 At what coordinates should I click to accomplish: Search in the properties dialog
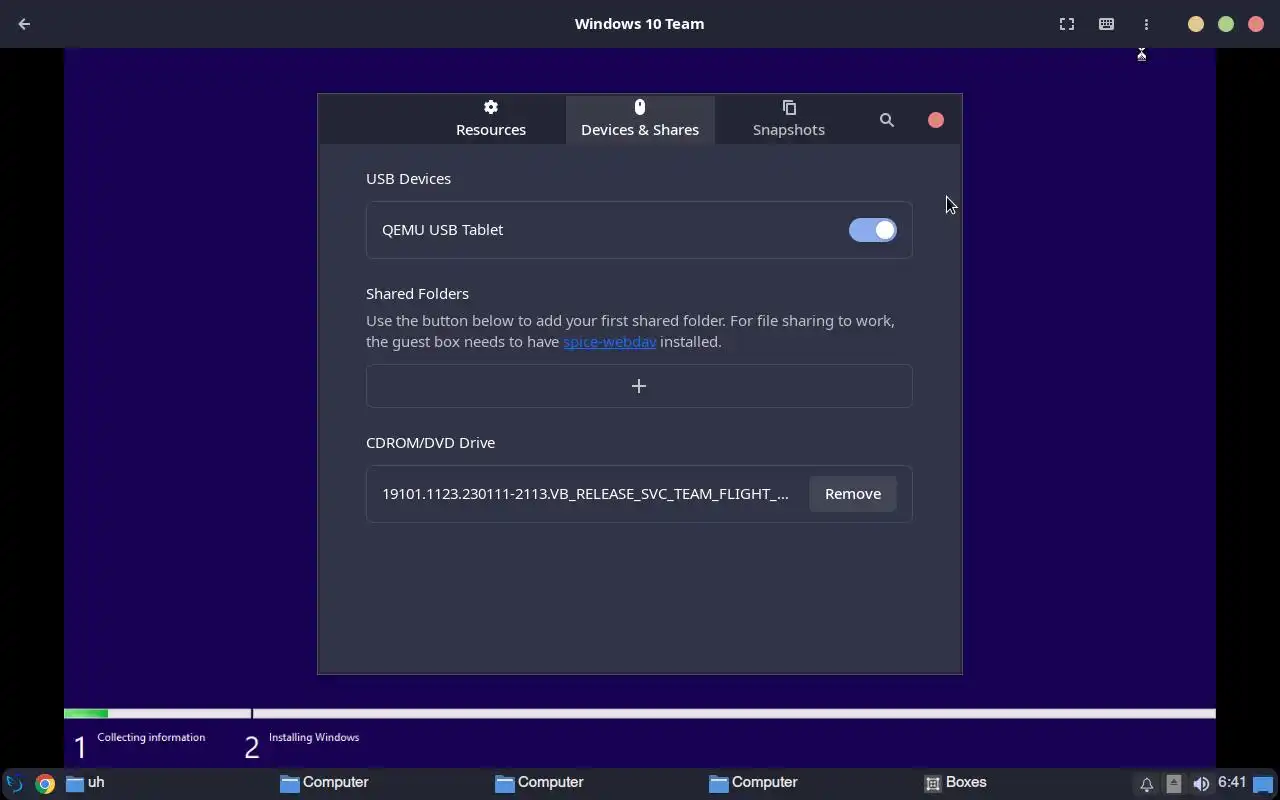(886, 120)
